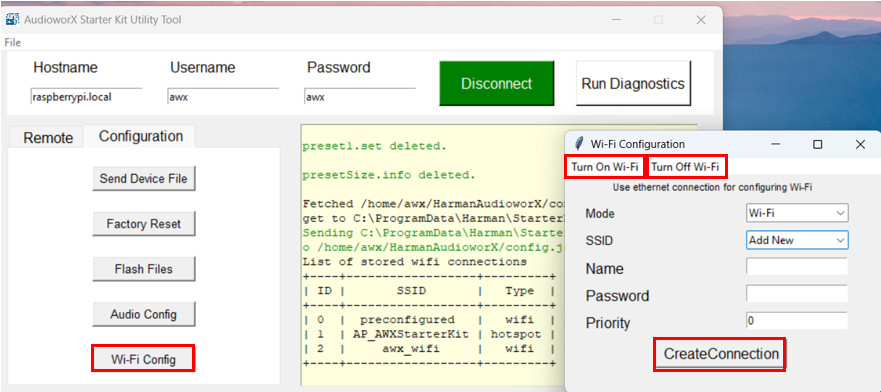Click the AudioworX app icon in title bar
Screen dimensions: 881x392
pos(12,20)
